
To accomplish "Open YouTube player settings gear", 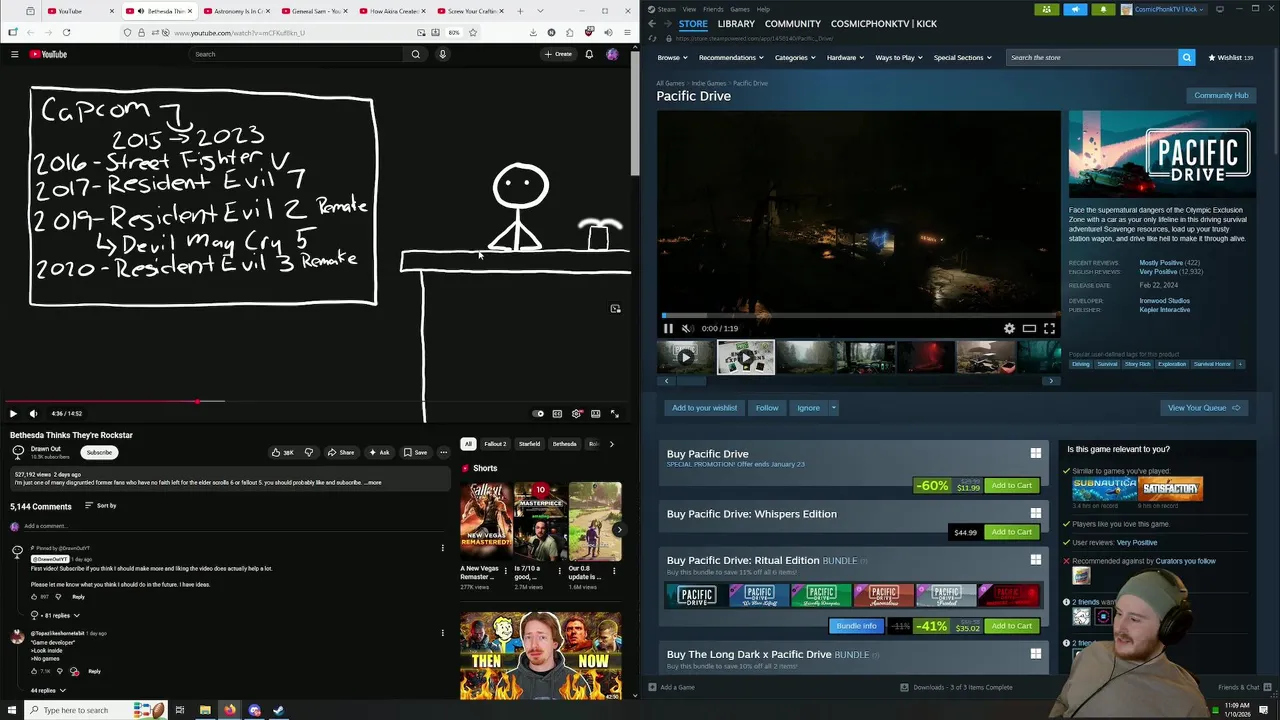I will [576, 413].
